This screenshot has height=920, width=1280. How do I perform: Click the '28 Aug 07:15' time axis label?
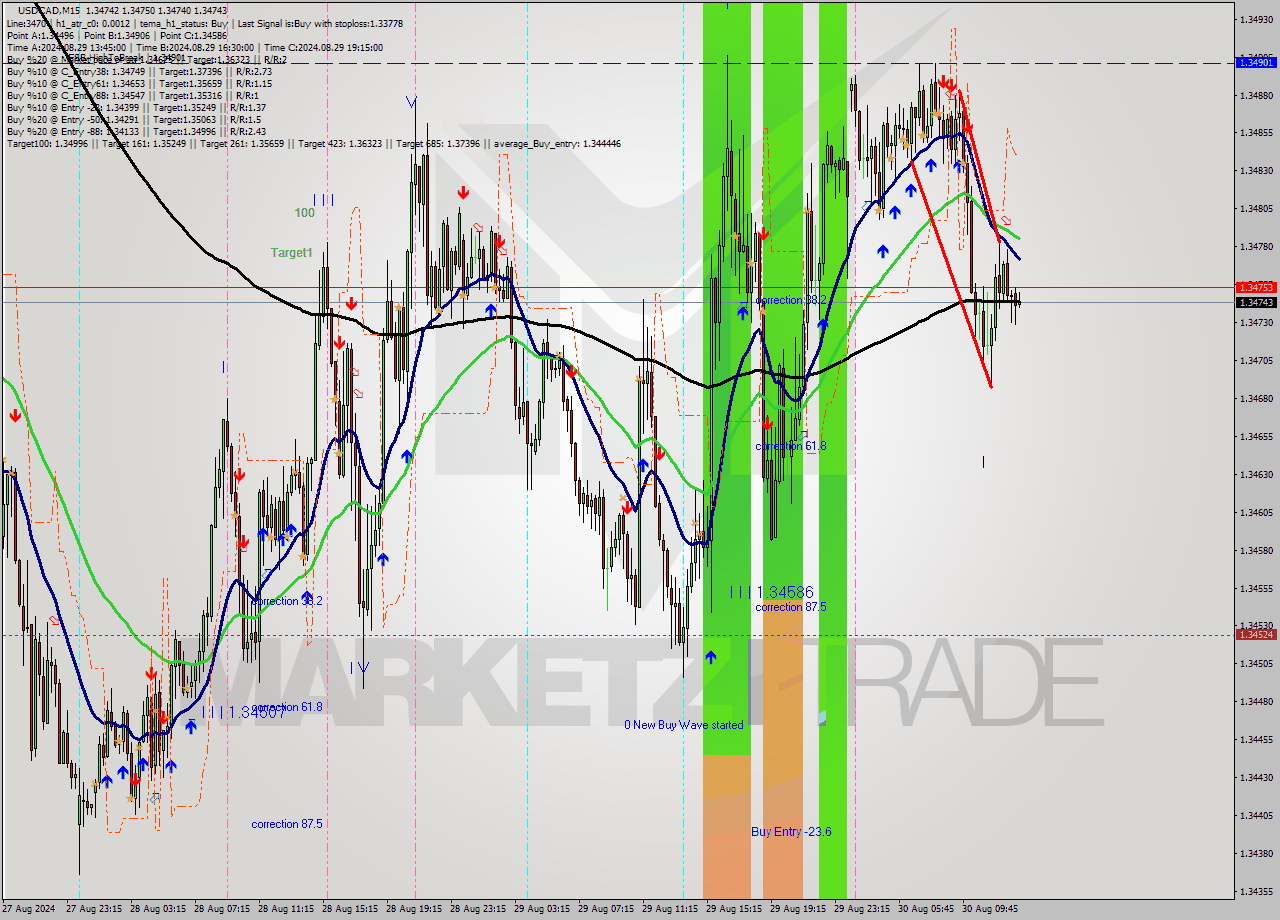pyautogui.click(x=222, y=909)
